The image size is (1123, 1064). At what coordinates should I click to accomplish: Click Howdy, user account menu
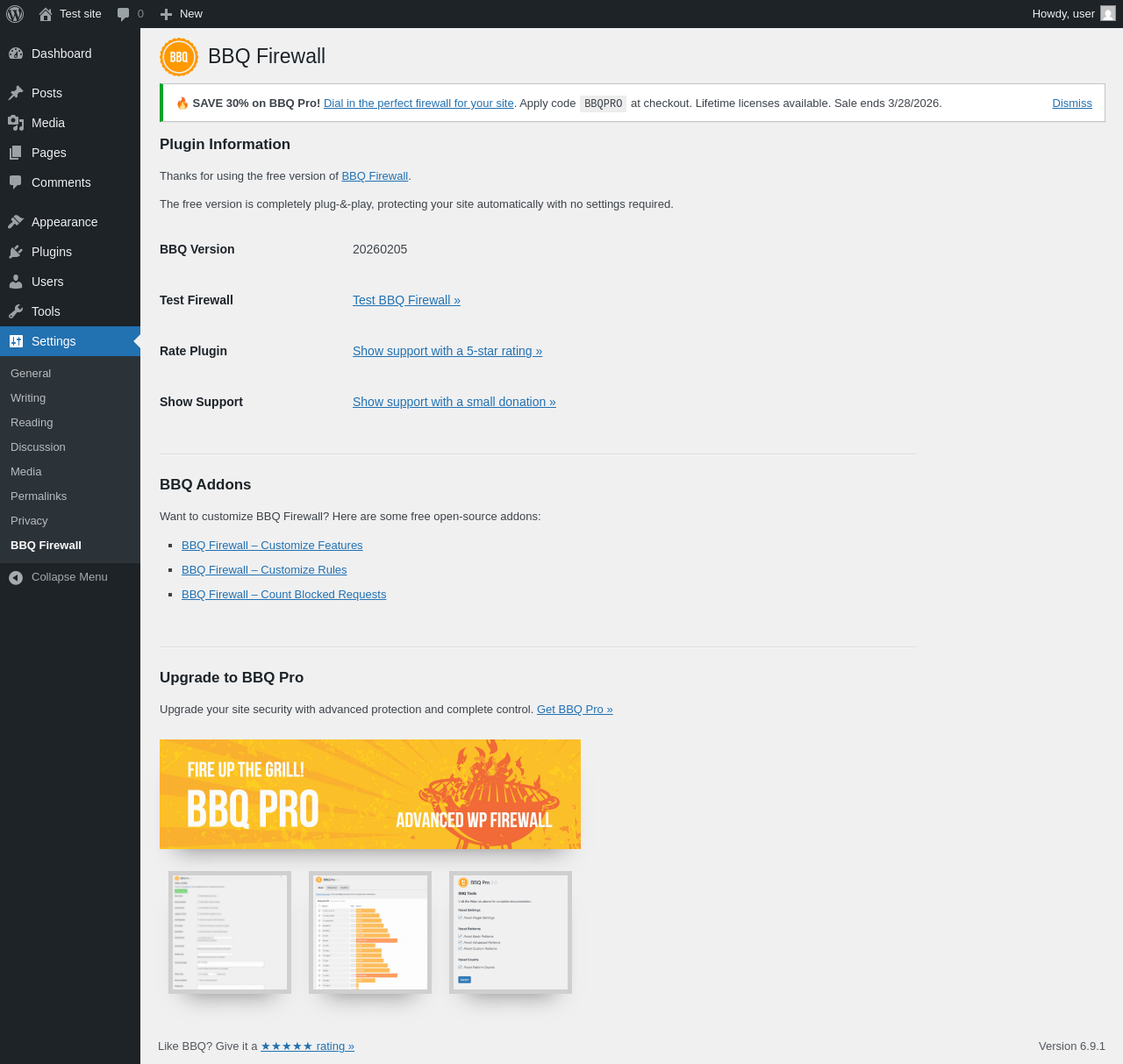1074,14
